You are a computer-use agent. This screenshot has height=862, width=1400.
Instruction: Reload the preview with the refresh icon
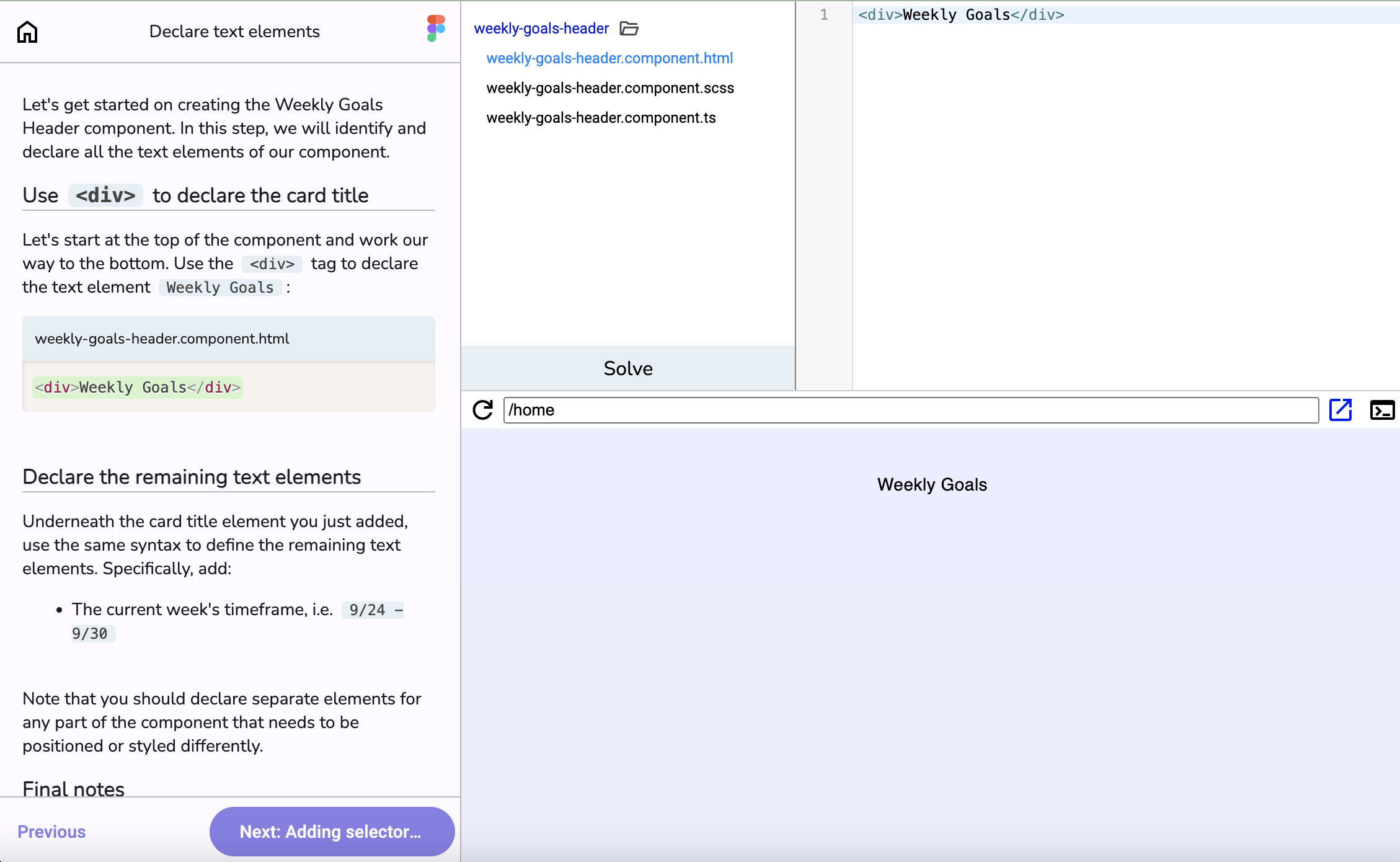[x=483, y=410]
